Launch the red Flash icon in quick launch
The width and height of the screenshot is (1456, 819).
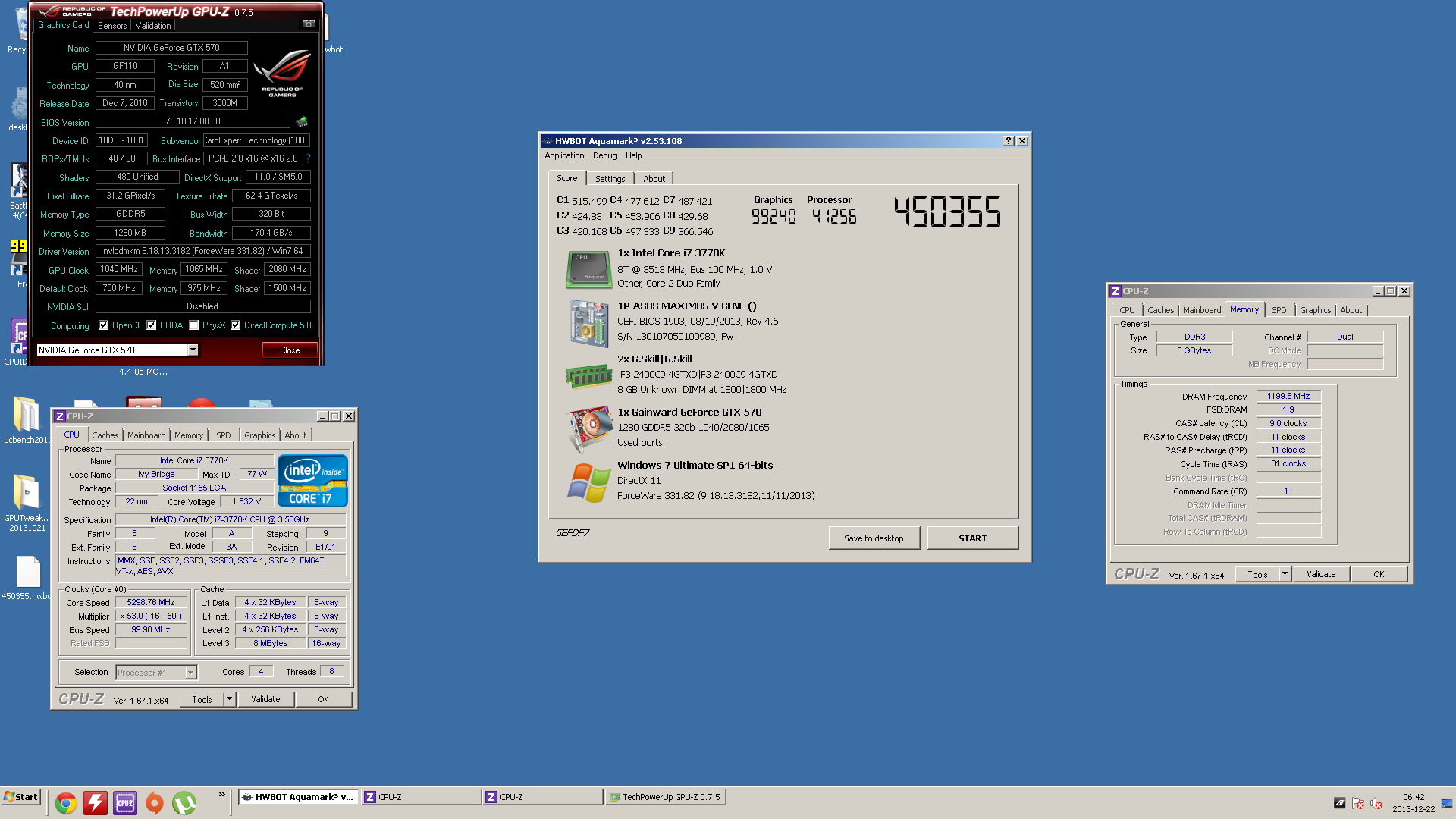tap(96, 802)
